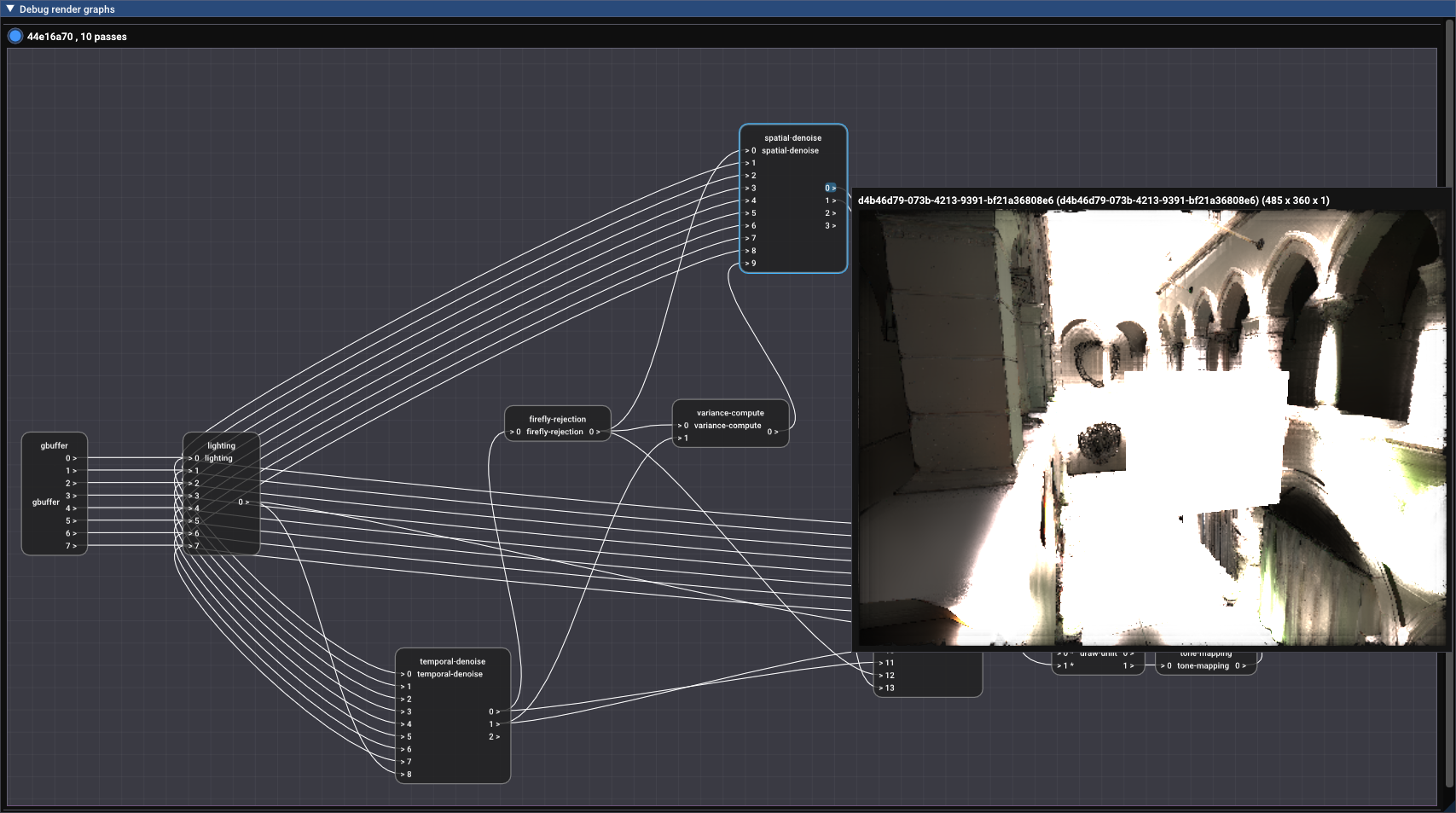The height and width of the screenshot is (813, 1456).
Task: Click lighting input pin 0
Action: [x=194, y=458]
